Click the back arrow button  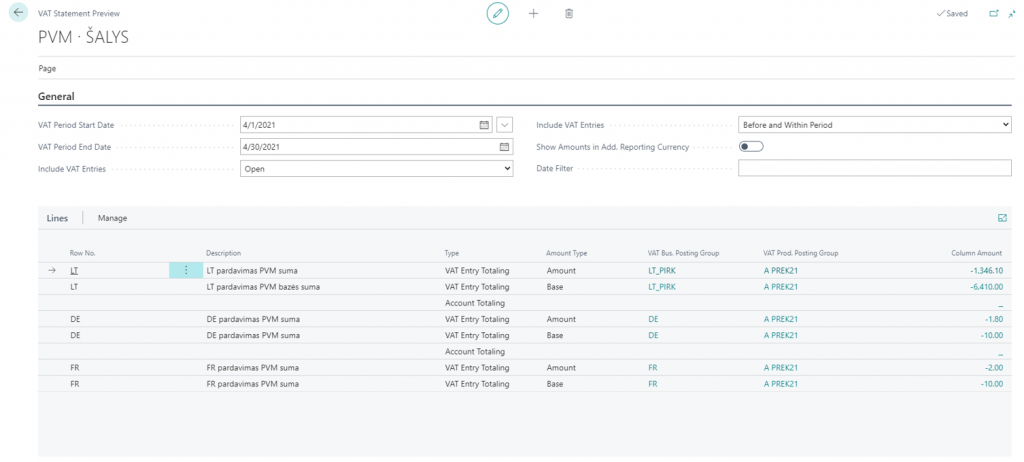point(19,13)
